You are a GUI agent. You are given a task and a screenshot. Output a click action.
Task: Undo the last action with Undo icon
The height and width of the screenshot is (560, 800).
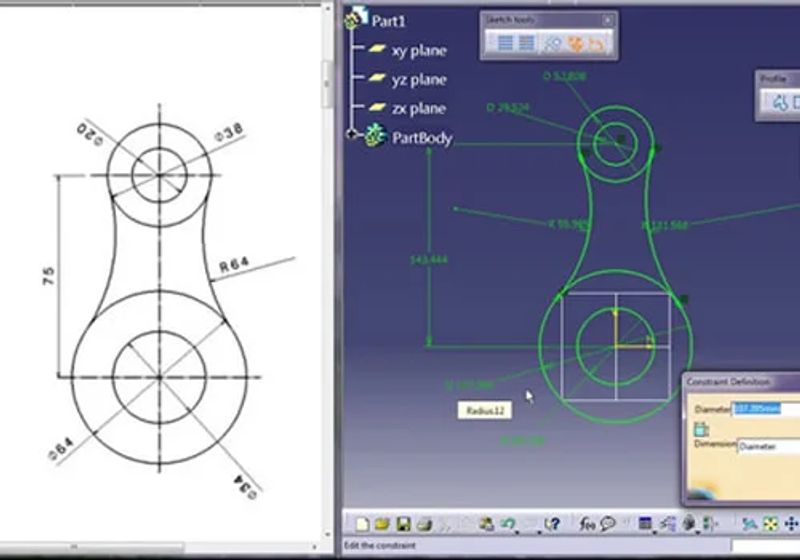pyautogui.click(x=507, y=524)
